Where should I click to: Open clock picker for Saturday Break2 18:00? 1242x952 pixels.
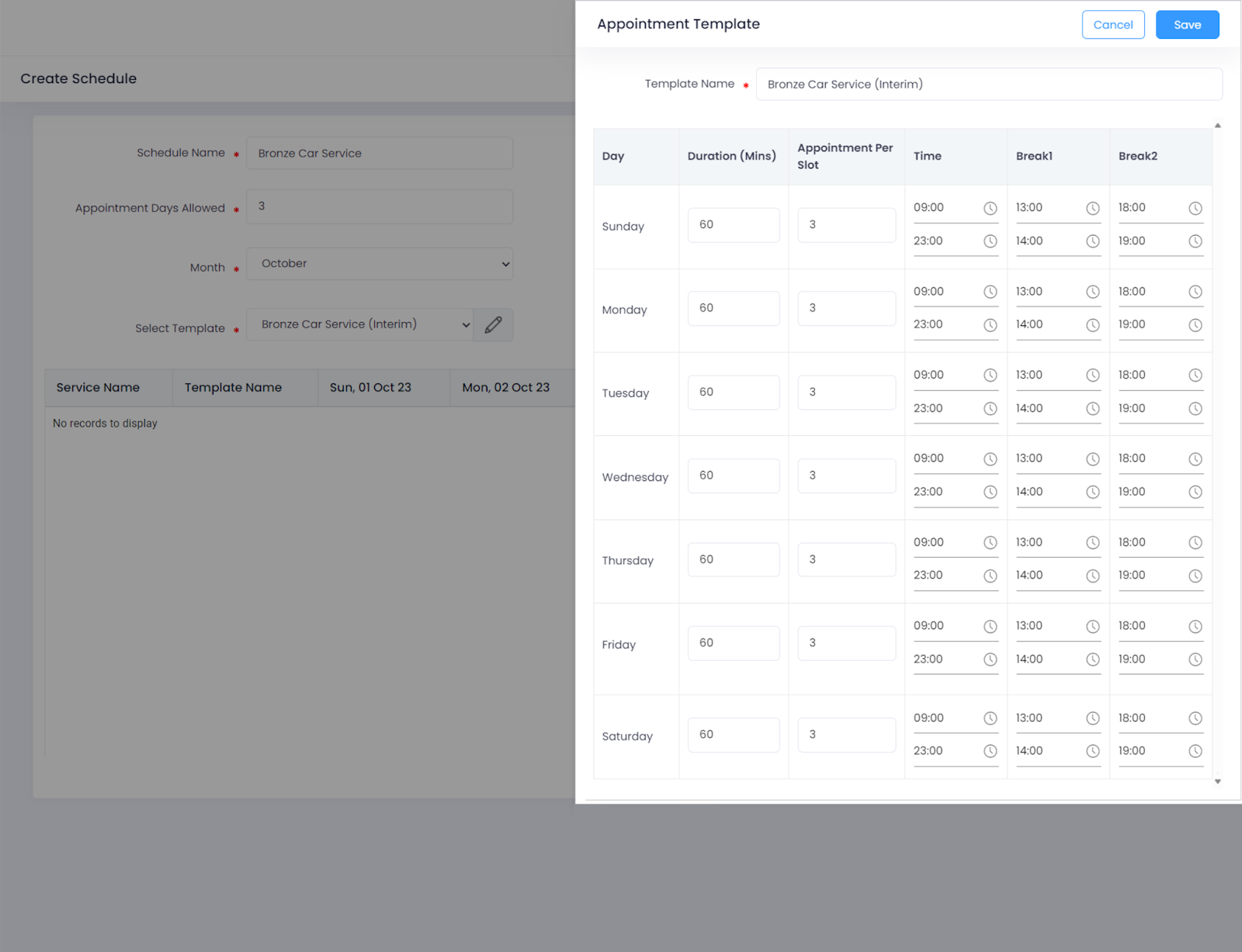point(1195,718)
